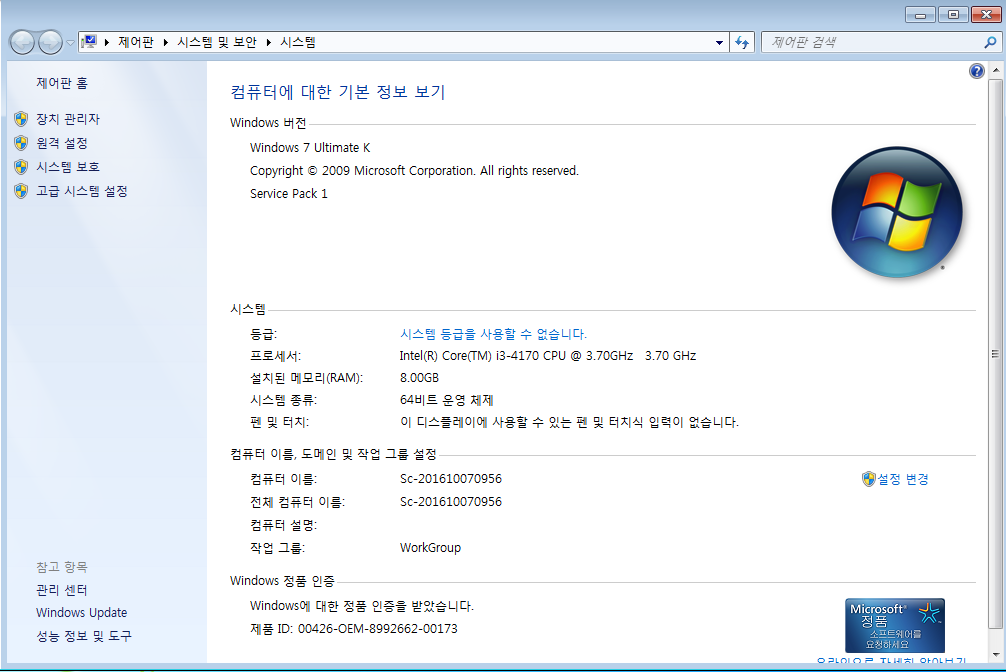Click the shield icon beside 고급 시스템 설정
Viewport: 1007px width, 672px height.
pos(21,191)
